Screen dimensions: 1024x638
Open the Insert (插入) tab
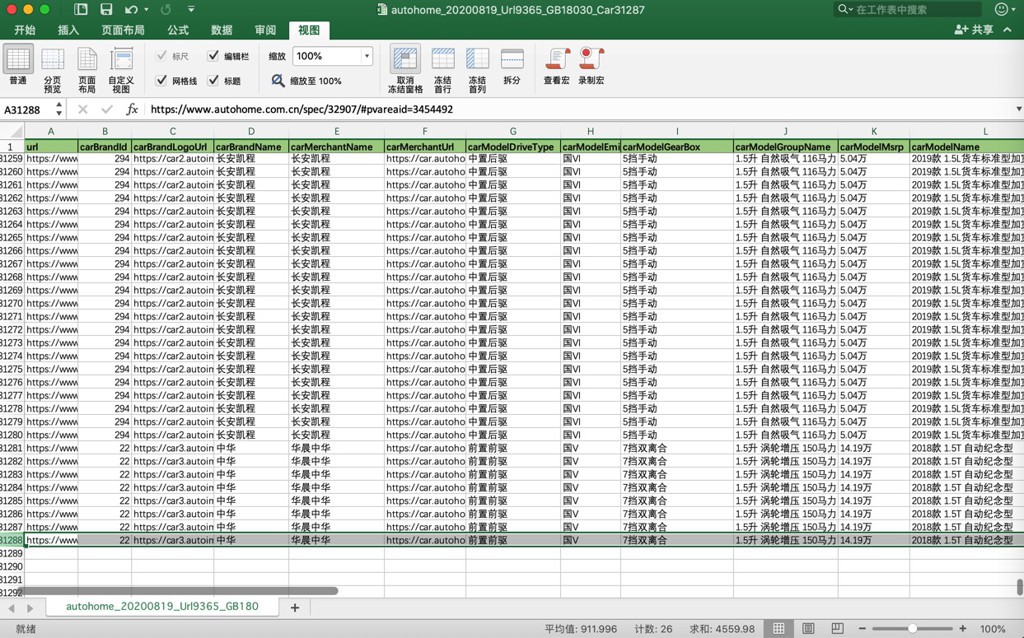coord(68,30)
